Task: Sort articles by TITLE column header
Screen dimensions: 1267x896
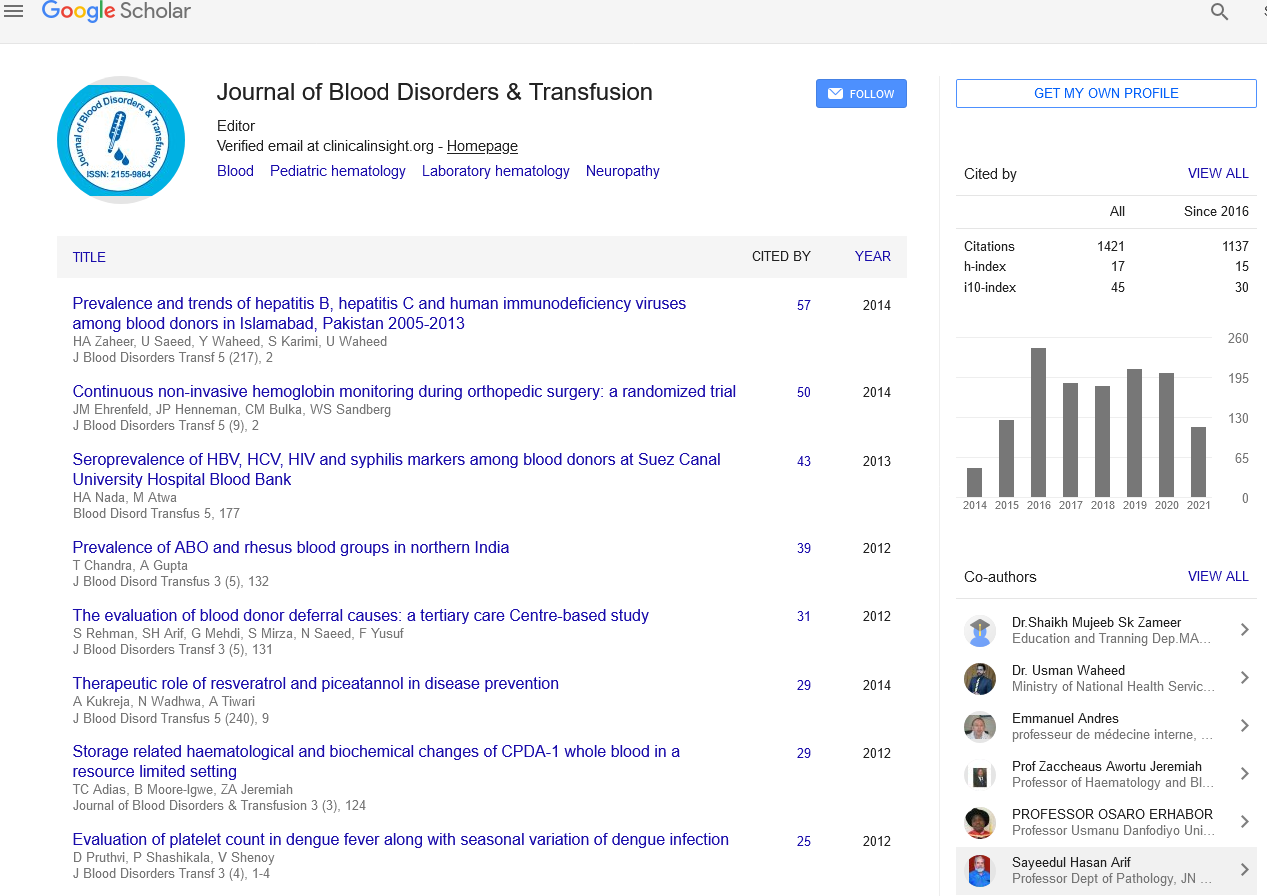Action: click(x=89, y=257)
